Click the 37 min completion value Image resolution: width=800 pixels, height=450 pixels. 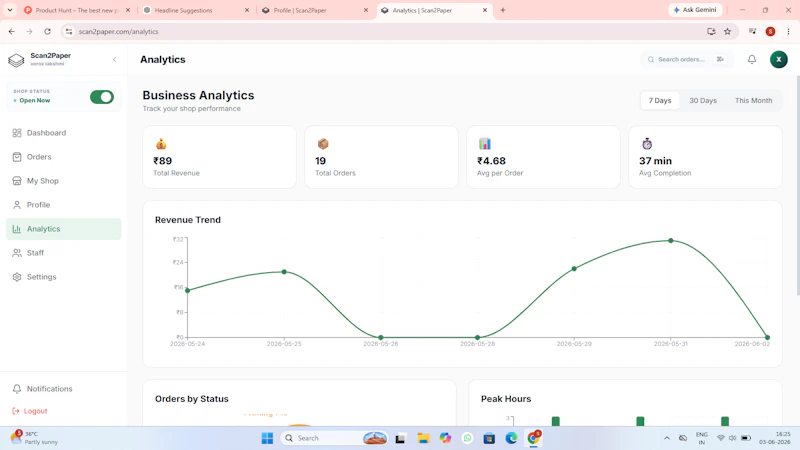point(655,161)
